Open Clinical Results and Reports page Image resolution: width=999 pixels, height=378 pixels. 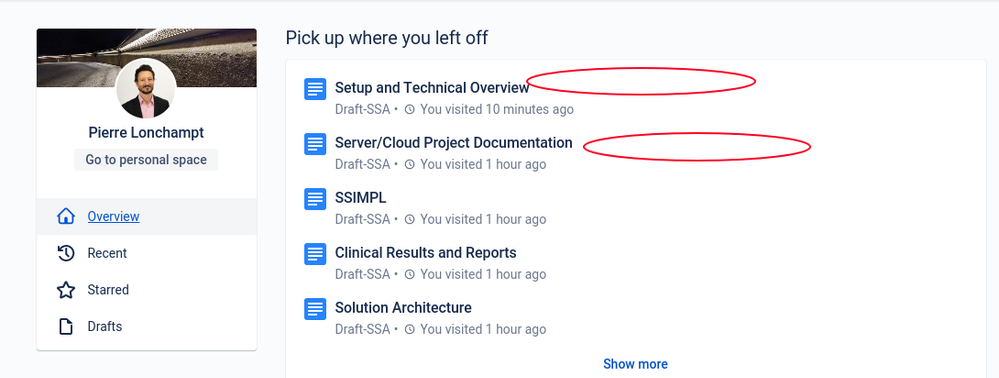426,252
